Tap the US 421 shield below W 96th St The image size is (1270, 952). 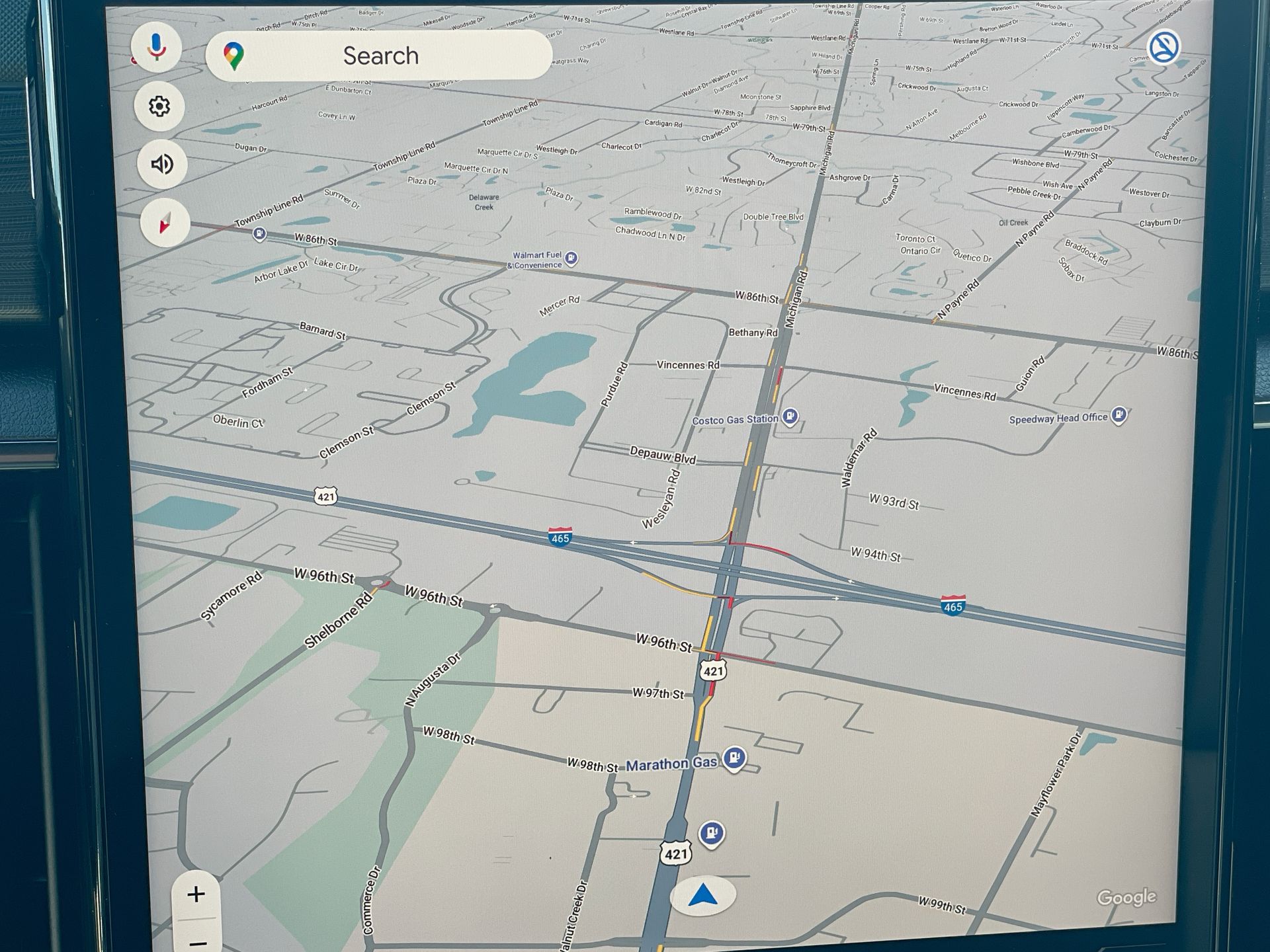point(713,671)
